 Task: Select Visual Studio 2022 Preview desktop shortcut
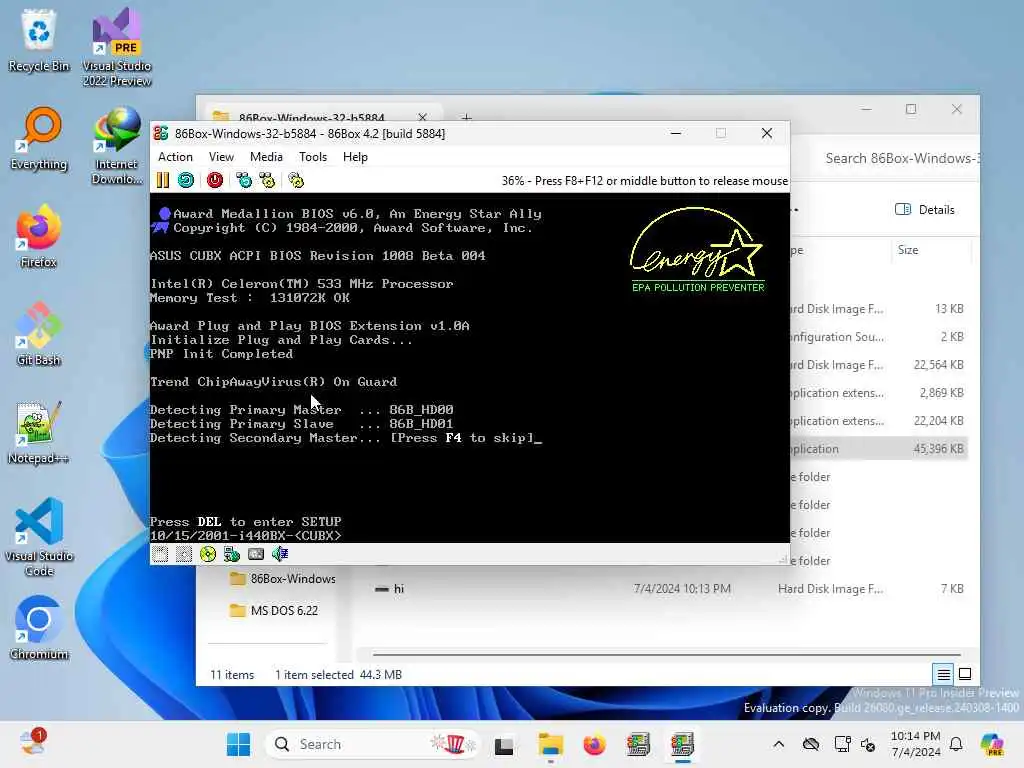tap(117, 47)
